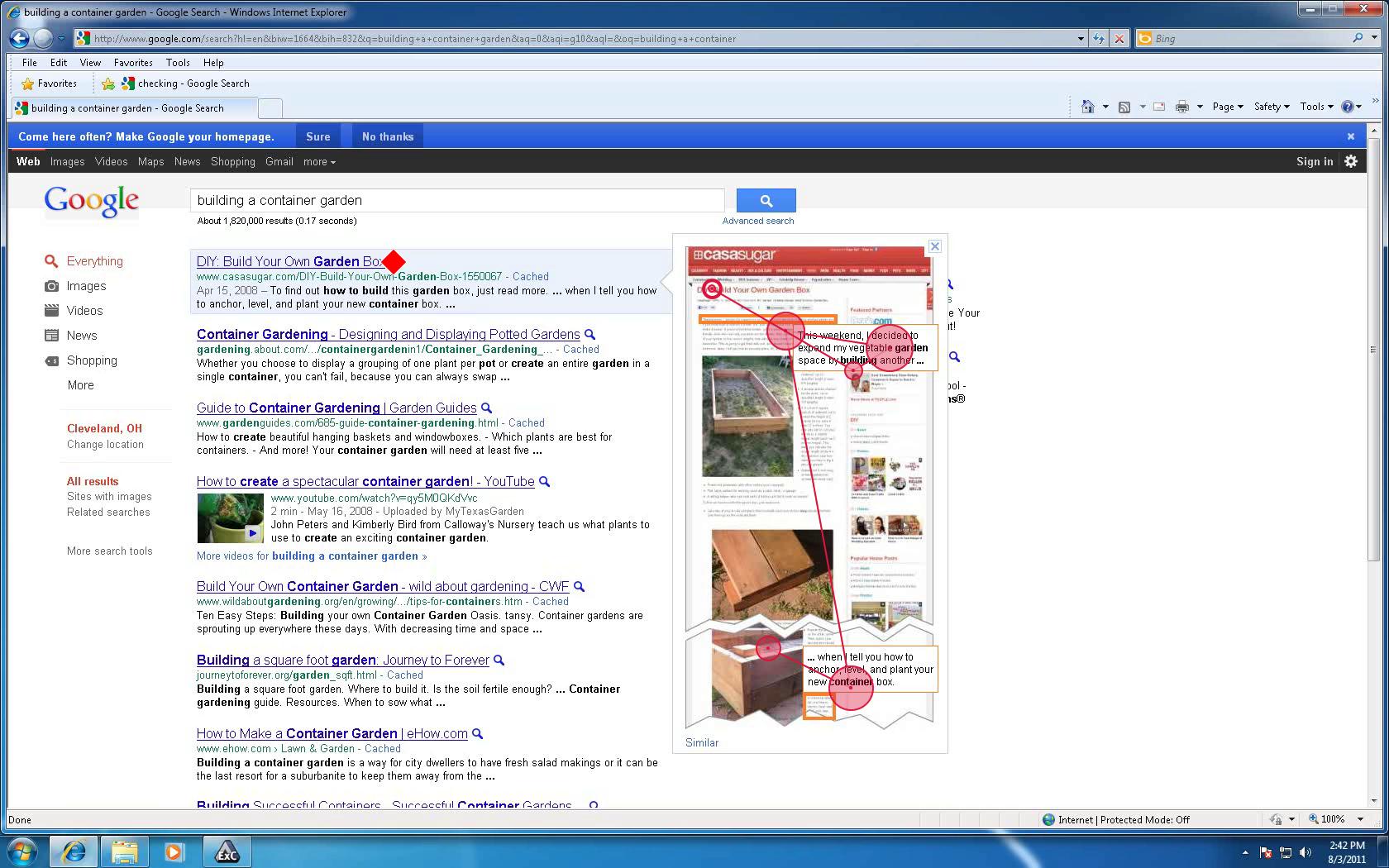The height and width of the screenshot is (868, 1389).
Task: Open 'DIY: Build Your Own Garden Box' result
Action: pos(290,261)
